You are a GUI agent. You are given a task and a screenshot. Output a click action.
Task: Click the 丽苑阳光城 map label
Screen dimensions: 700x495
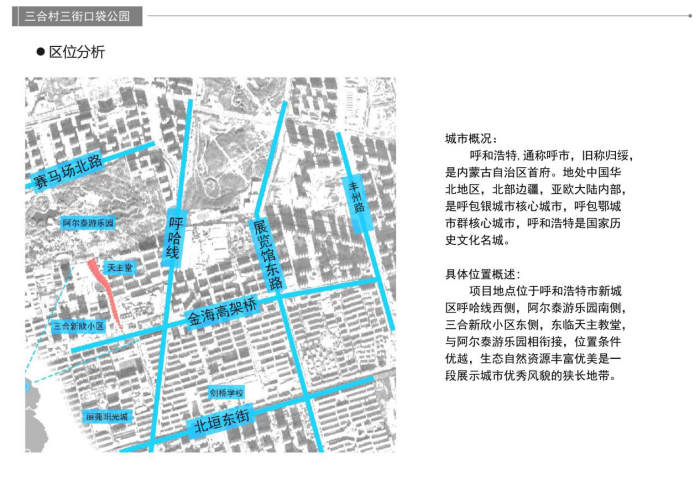[106, 416]
